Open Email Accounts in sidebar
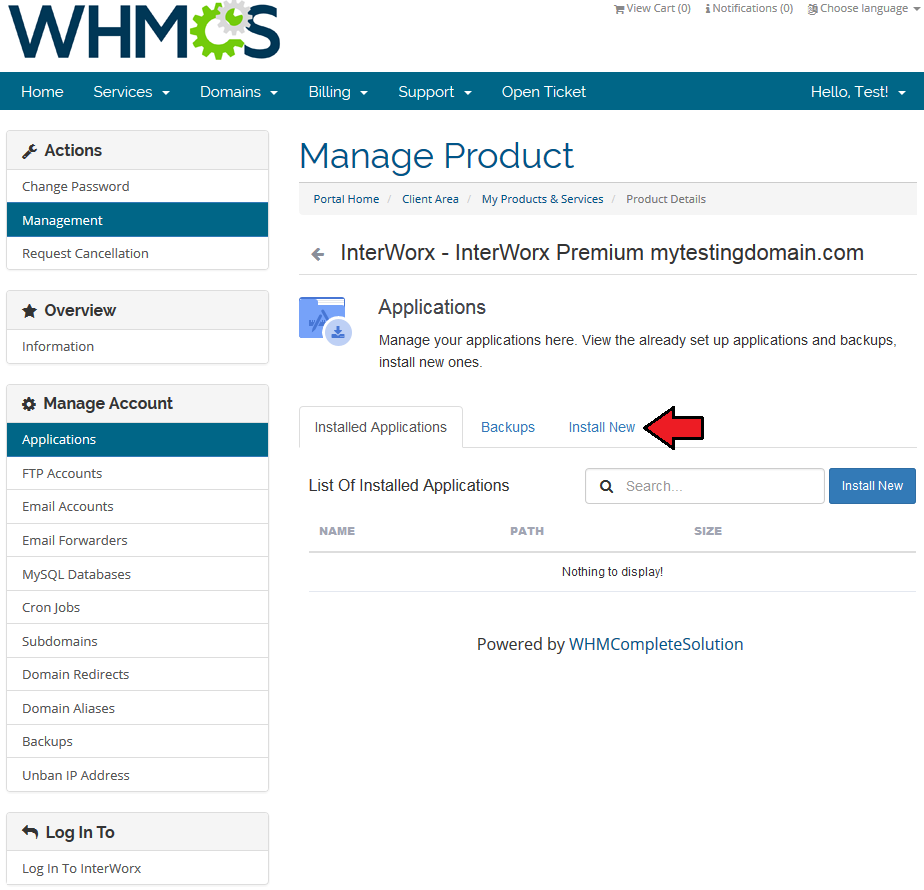Image resolution: width=924 pixels, height=890 pixels. (137, 507)
